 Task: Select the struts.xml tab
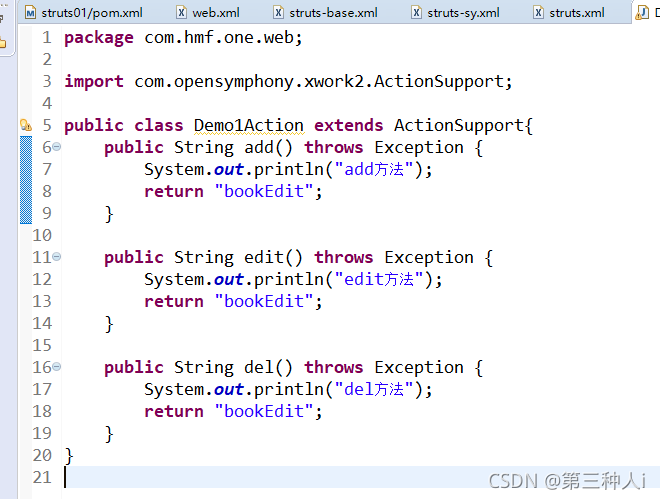(x=569, y=13)
